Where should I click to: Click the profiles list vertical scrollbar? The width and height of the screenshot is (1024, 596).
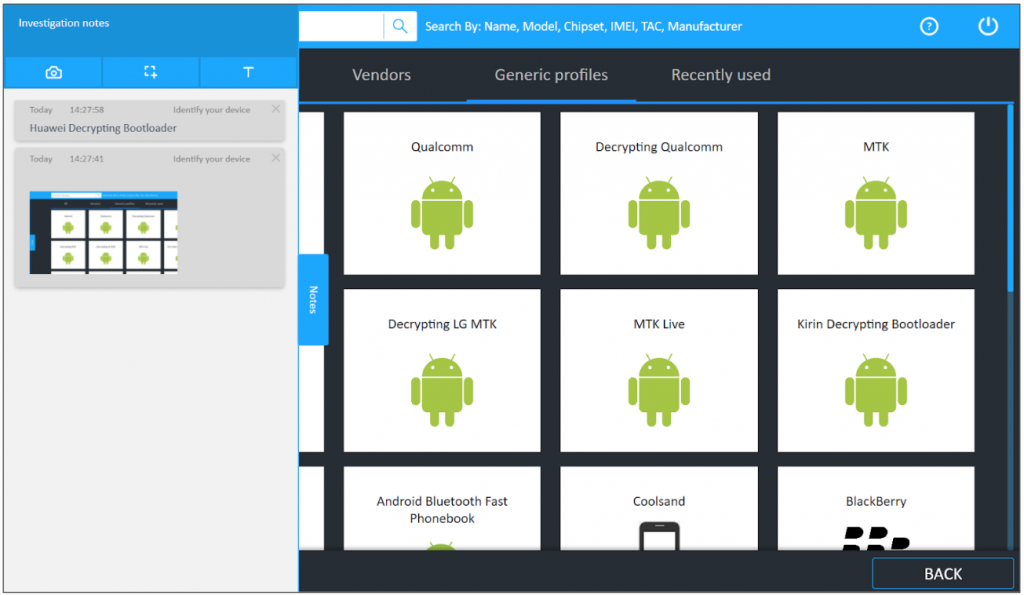click(1010, 198)
